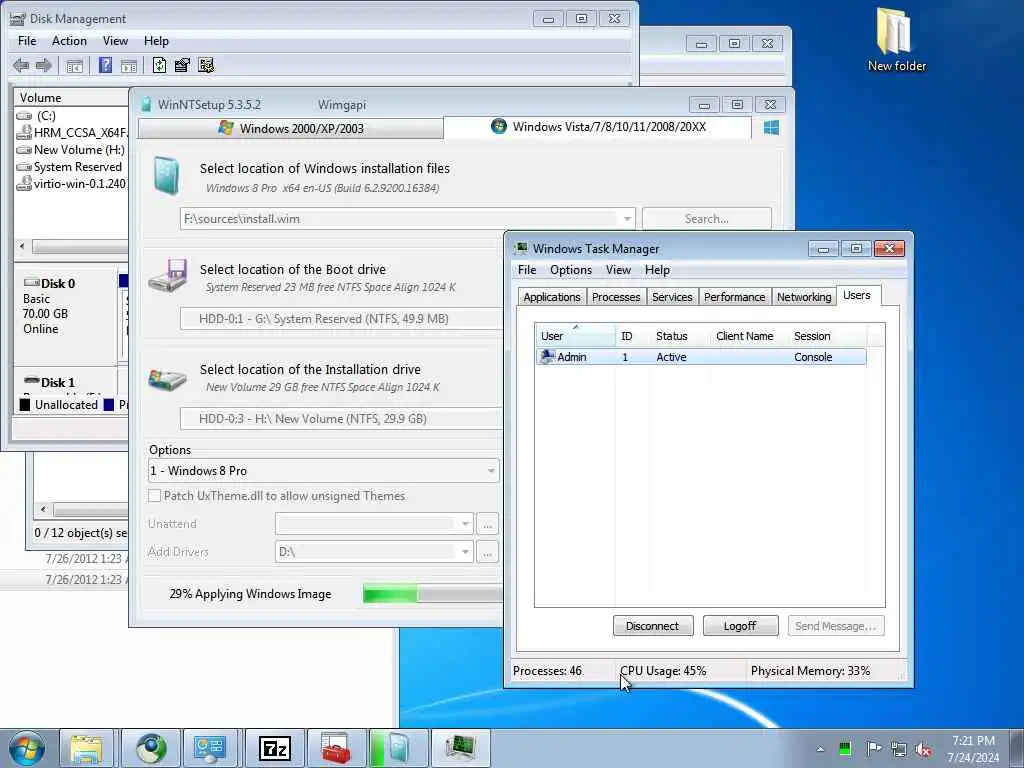1024x768 pixels.
Task: Open the New folder desktop icon
Action: (896, 40)
